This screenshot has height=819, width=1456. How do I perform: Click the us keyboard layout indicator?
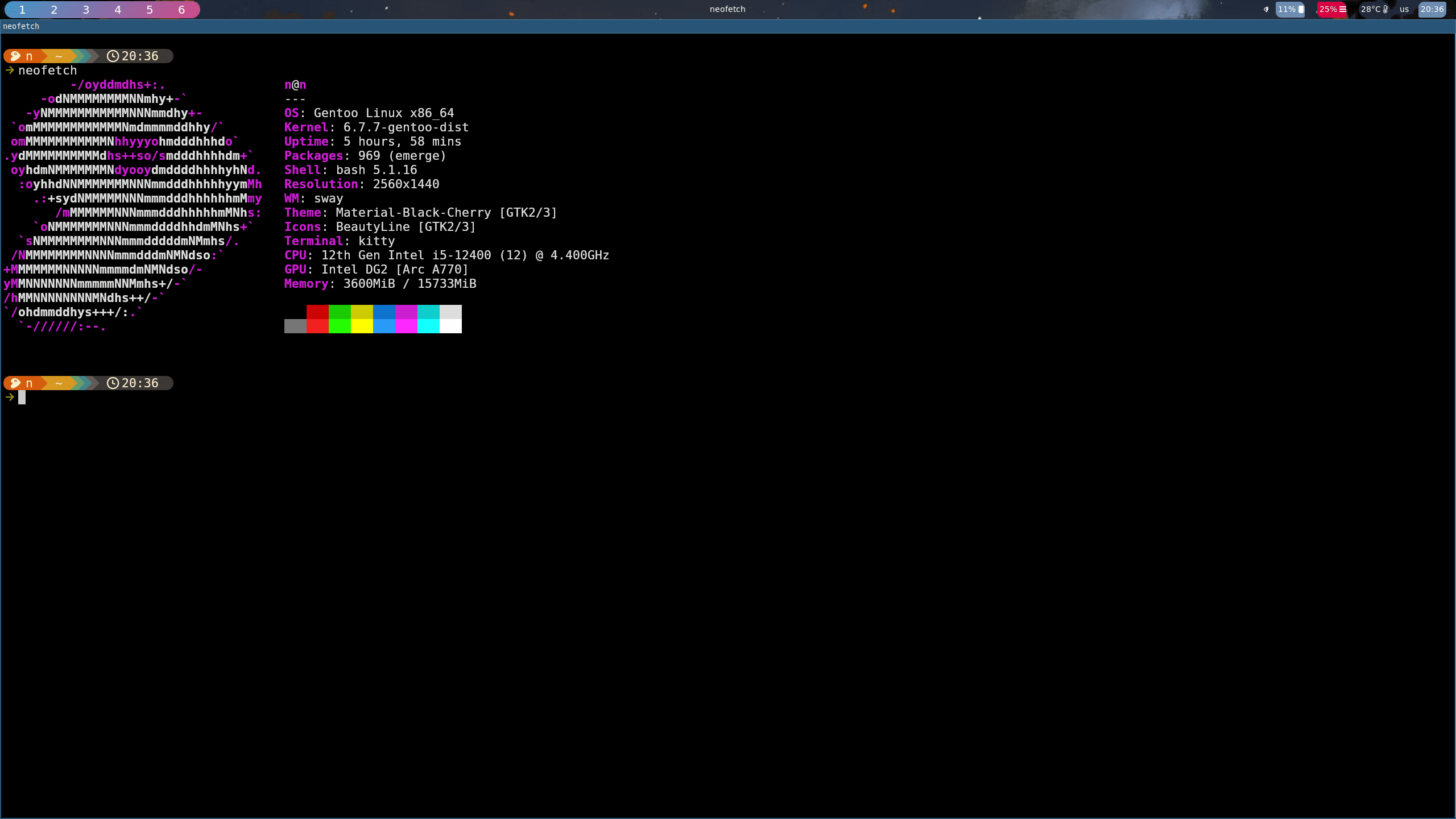pos(1404,9)
